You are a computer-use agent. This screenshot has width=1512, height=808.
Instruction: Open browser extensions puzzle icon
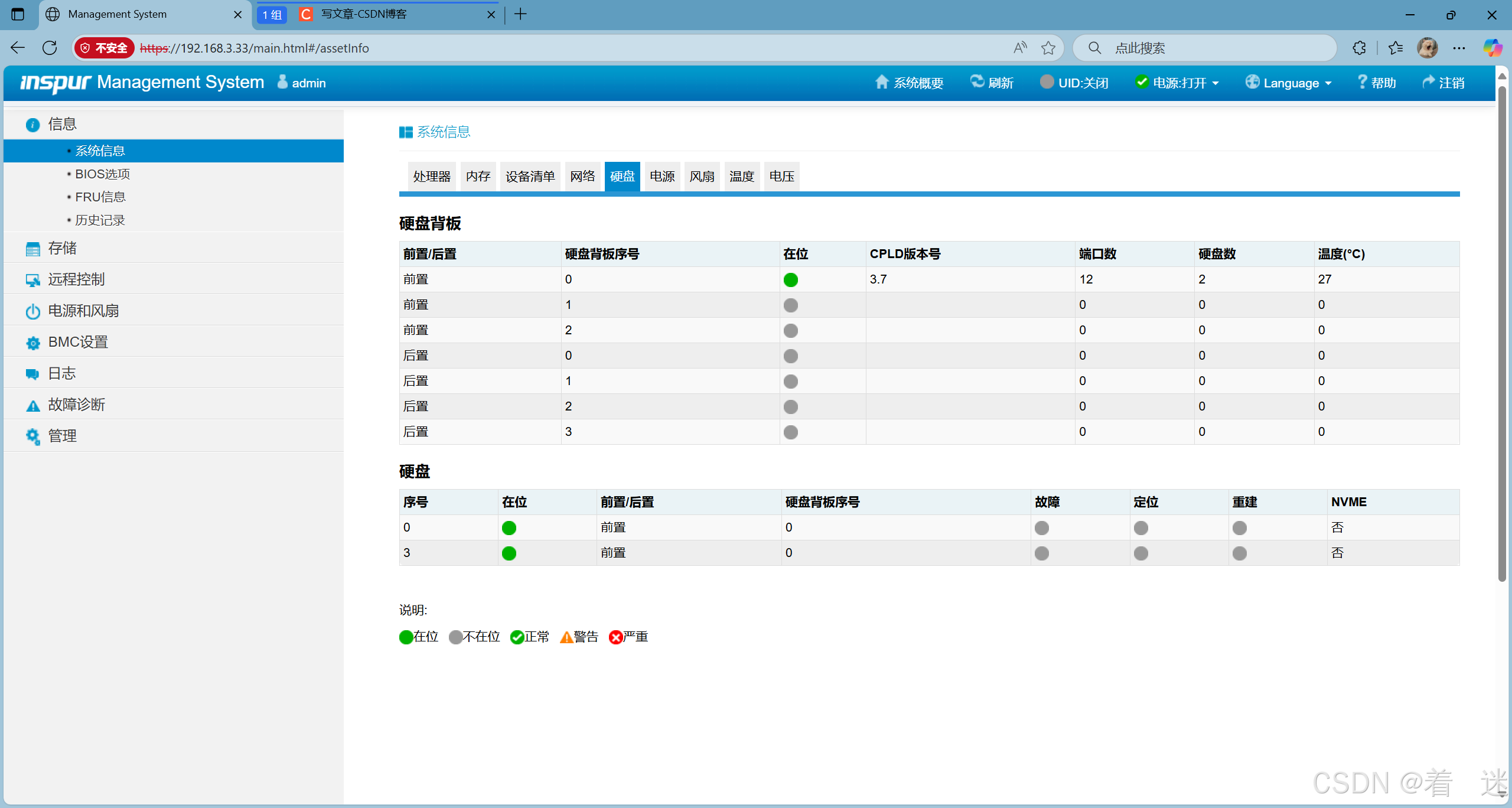click(x=1359, y=48)
